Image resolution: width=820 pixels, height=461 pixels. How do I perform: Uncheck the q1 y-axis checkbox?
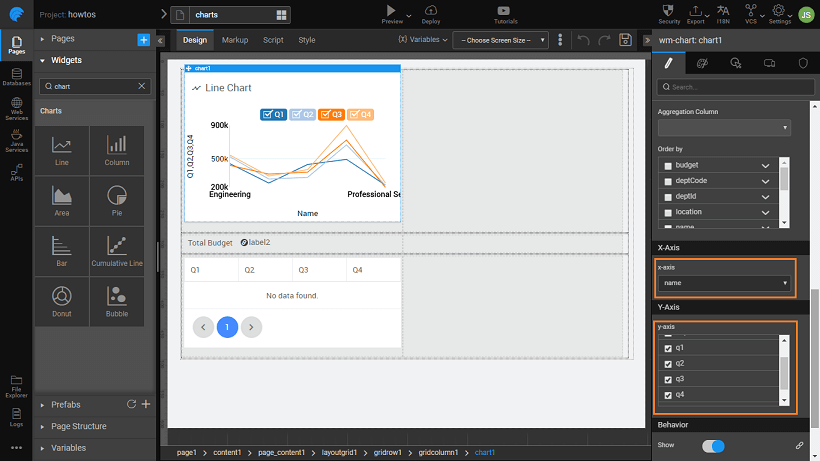point(668,348)
